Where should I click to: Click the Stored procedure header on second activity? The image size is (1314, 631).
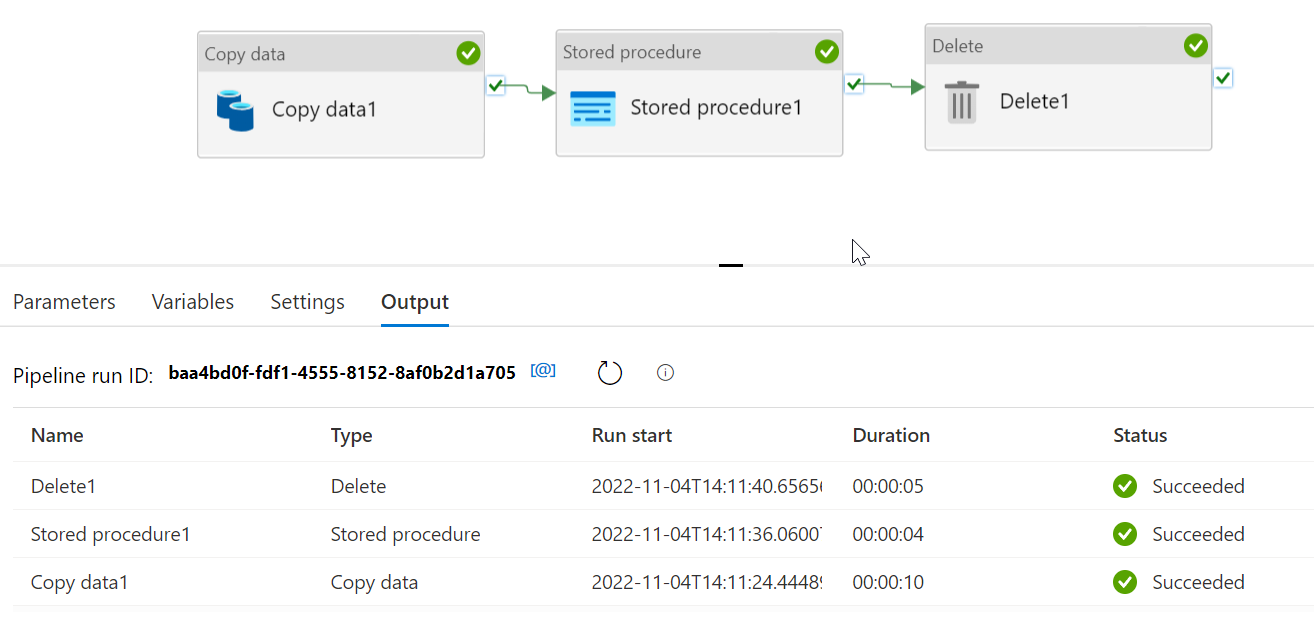[x=632, y=52]
